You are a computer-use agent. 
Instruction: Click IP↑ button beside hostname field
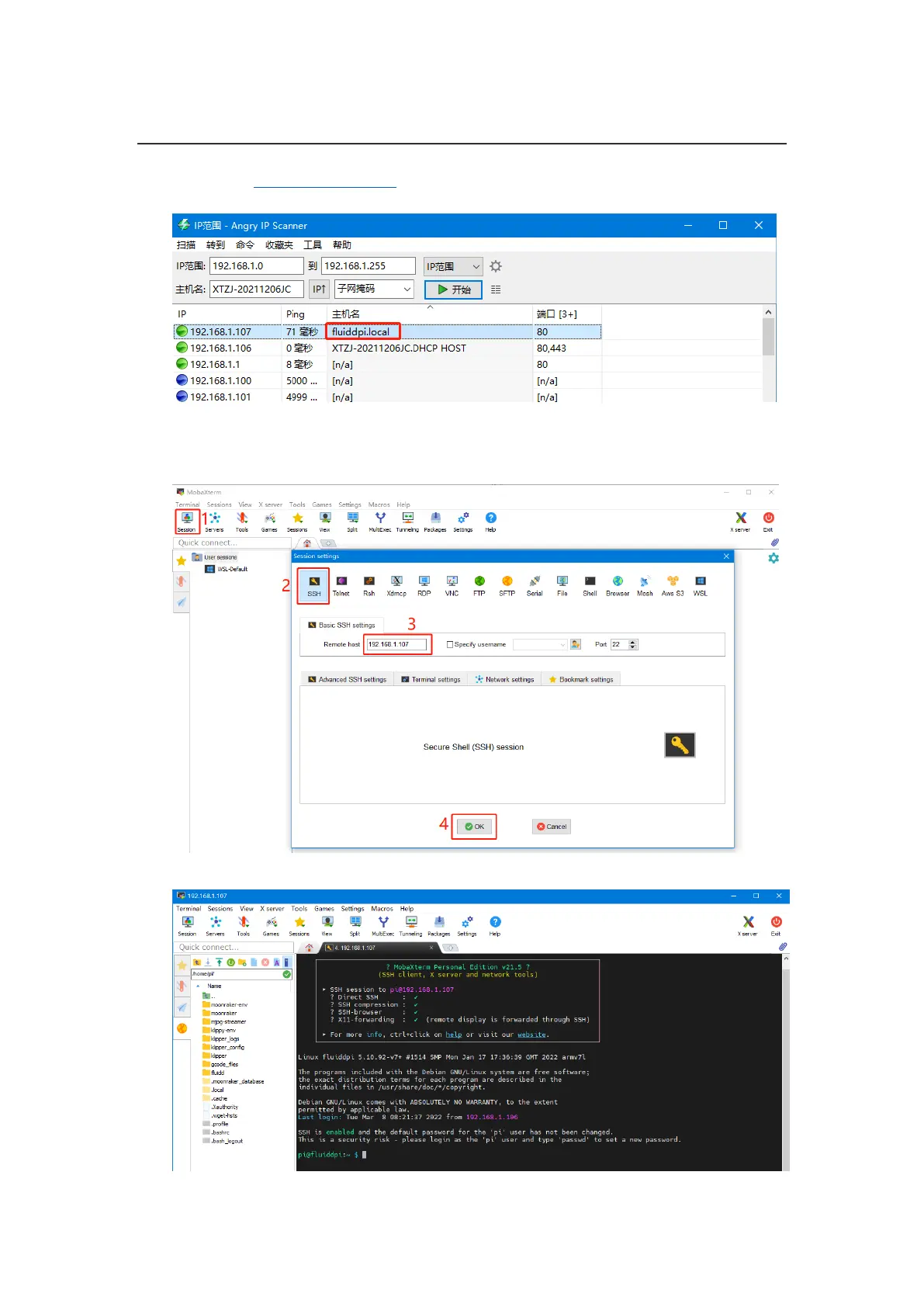(x=319, y=289)
